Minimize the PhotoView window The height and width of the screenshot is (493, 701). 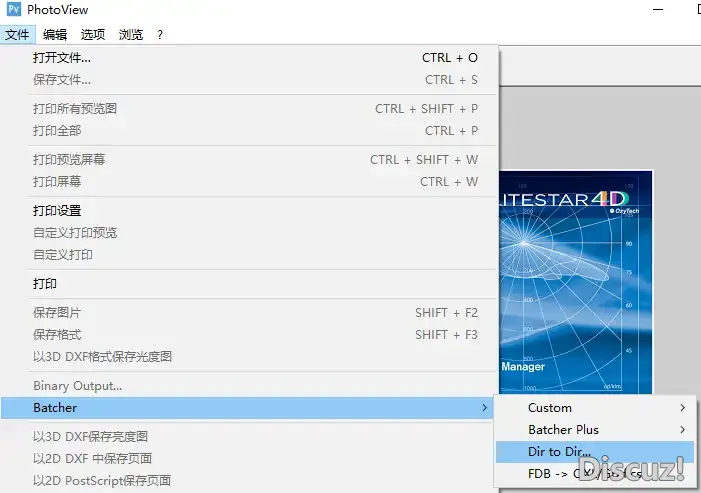tap(658, 9)
